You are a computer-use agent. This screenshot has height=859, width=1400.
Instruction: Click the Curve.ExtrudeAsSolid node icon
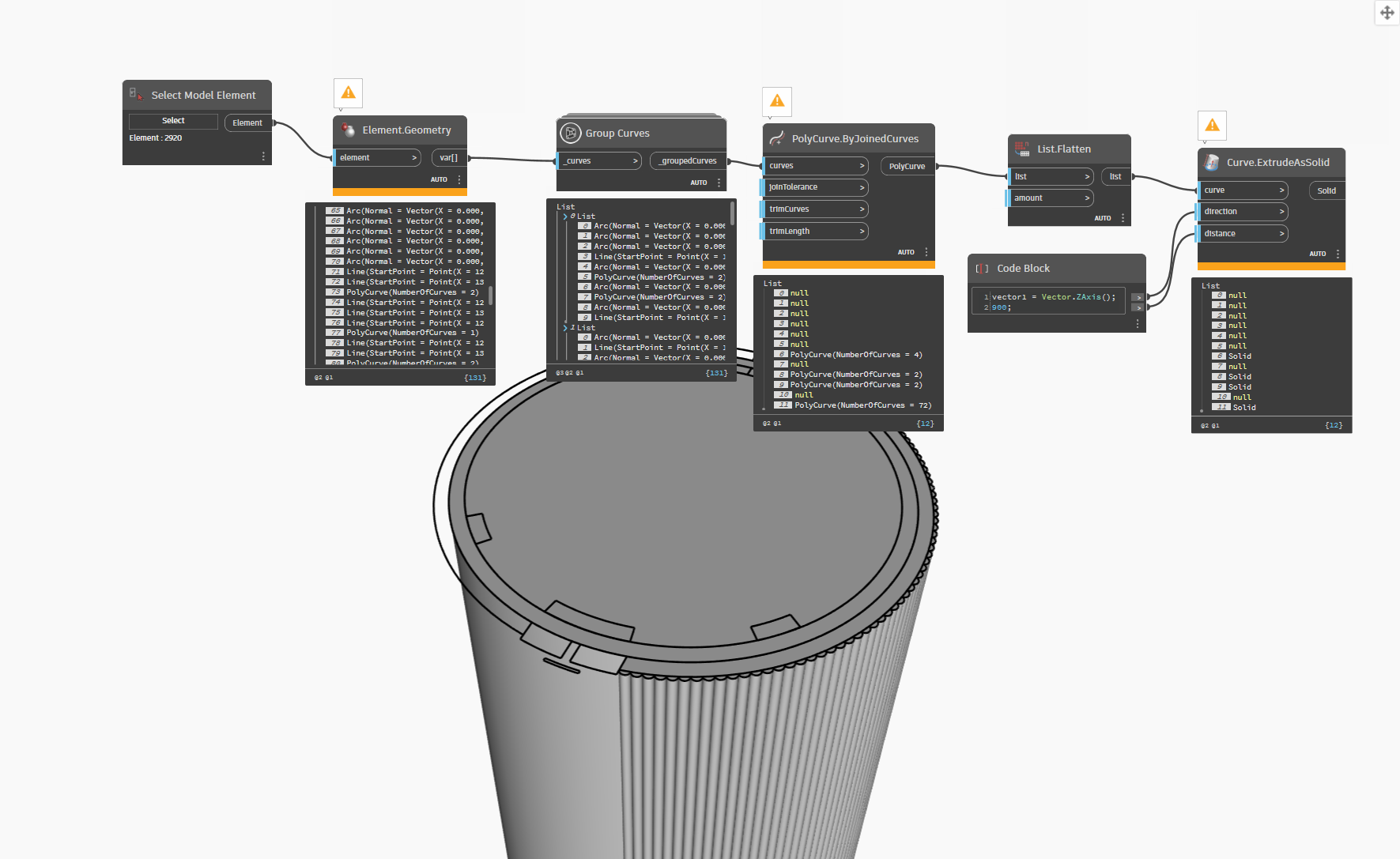tap(1211, 162)
